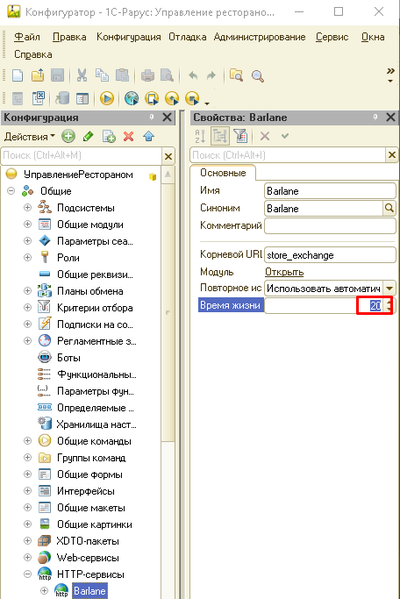Clear the Configuration search with X button
The width and height of the screenshot is (400, 599).
(168, 156)
